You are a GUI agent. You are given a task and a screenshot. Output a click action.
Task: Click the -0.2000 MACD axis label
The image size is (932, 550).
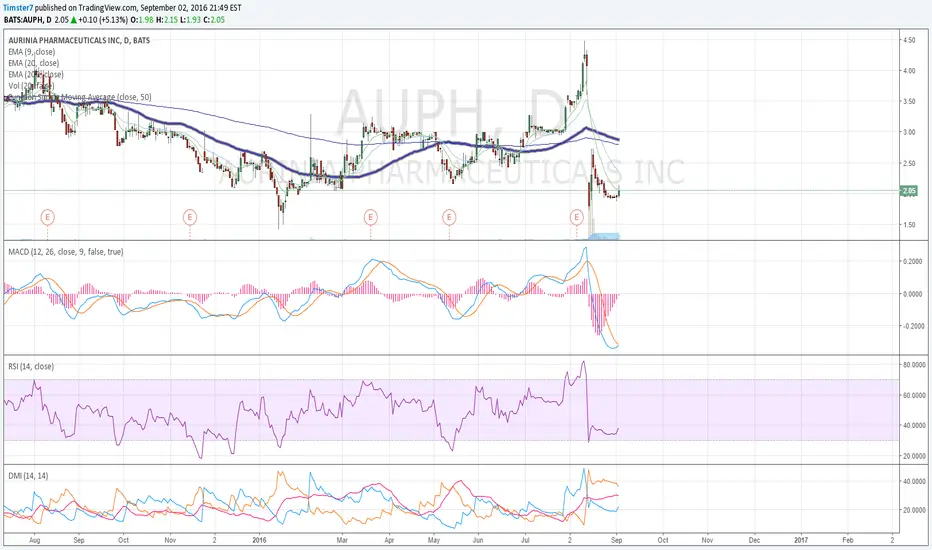click(x=912, y=326)
